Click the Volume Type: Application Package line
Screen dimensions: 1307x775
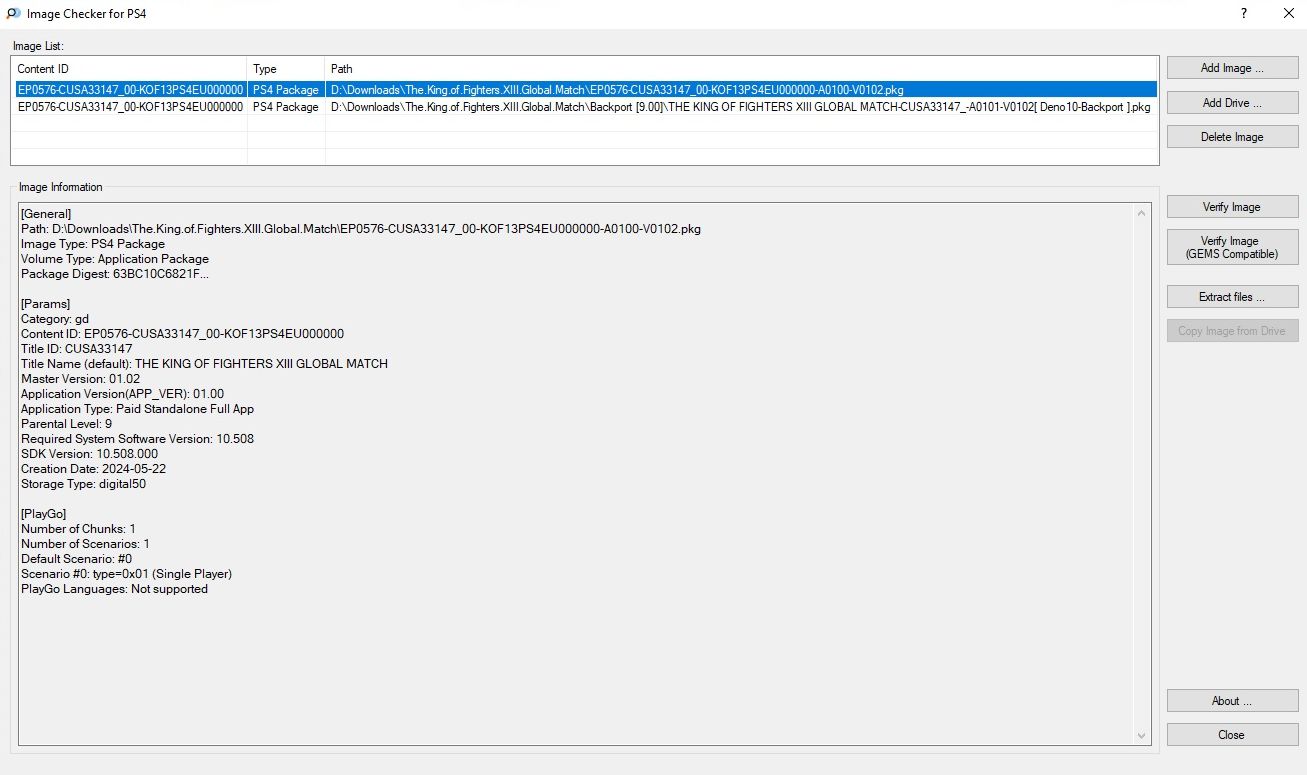click(115, 259)
